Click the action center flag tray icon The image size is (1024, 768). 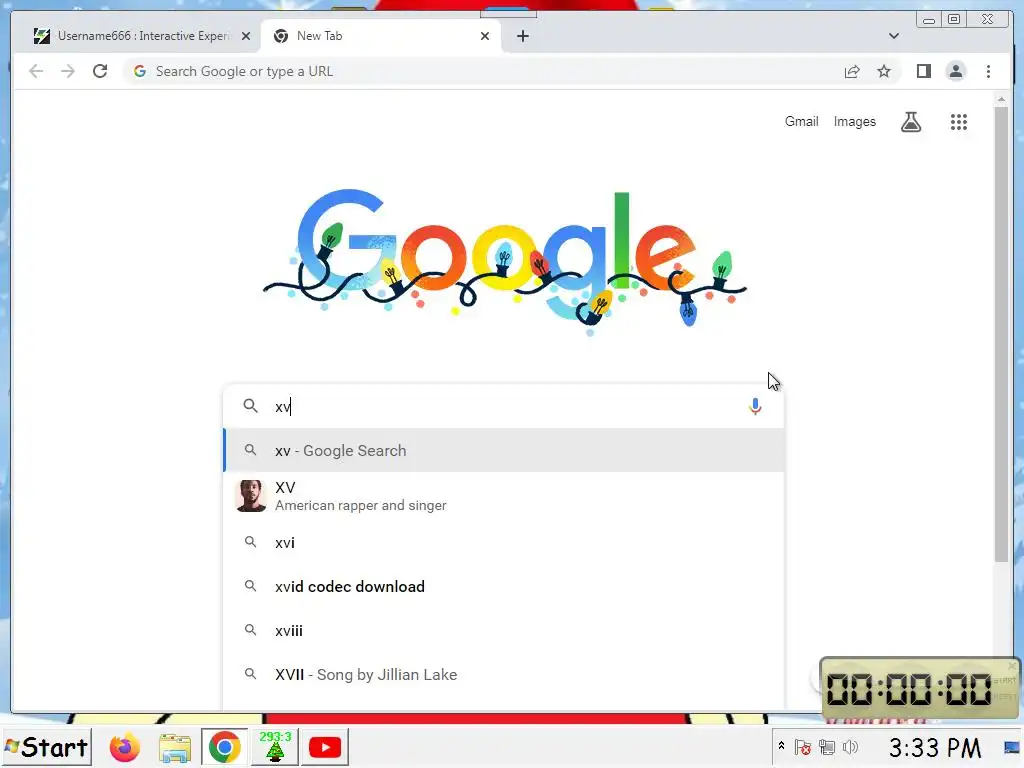point(803,747)
